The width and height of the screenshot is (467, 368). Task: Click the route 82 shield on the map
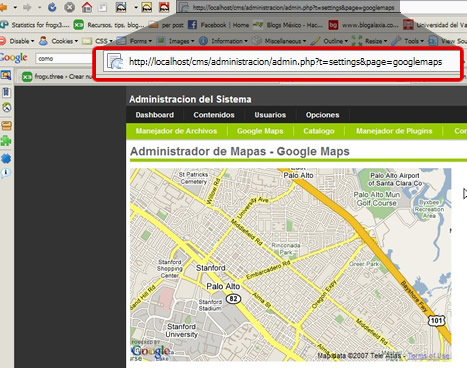(233, 298)
